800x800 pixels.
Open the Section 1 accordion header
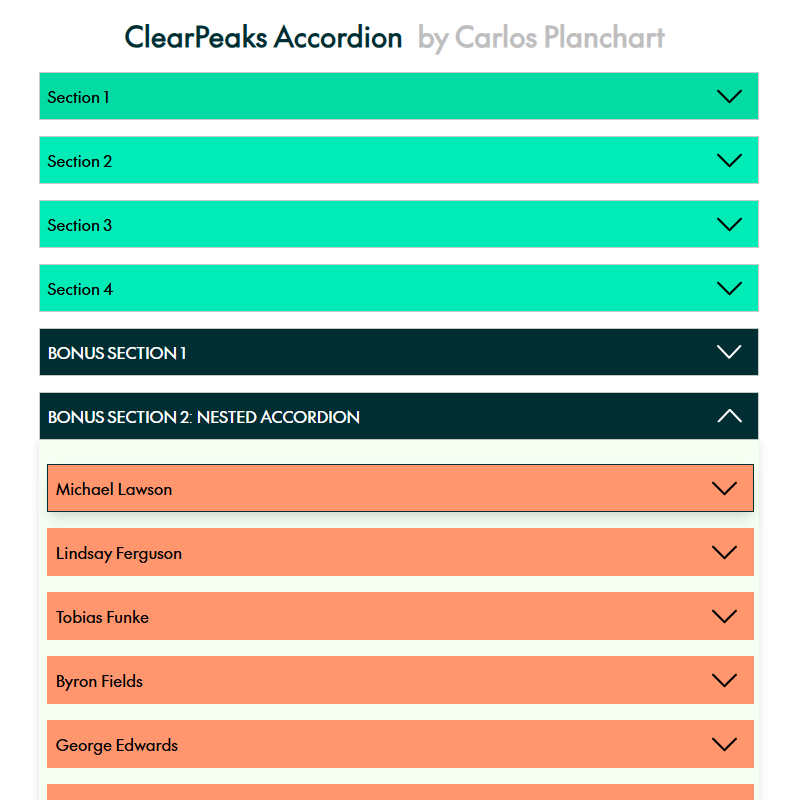(79, 97)
